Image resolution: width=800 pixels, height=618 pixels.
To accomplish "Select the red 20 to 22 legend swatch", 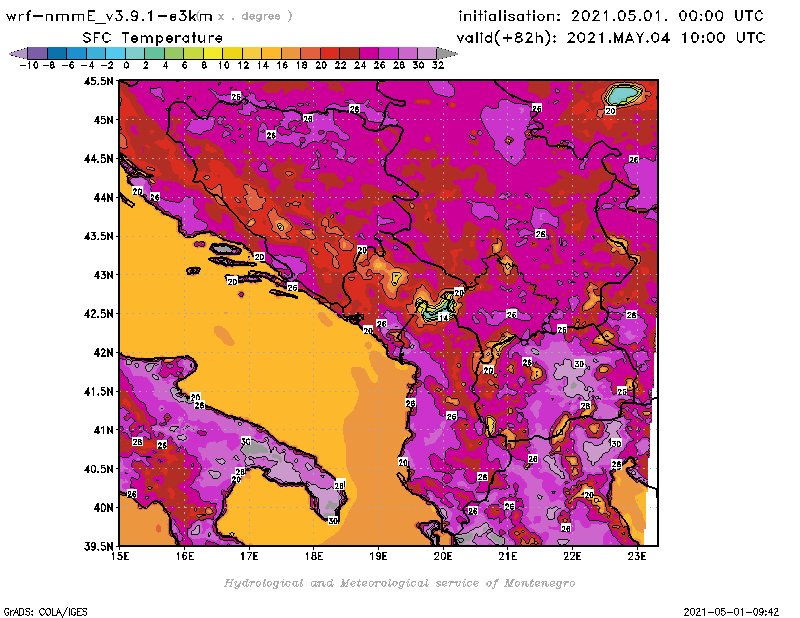I will pos(330,53).
